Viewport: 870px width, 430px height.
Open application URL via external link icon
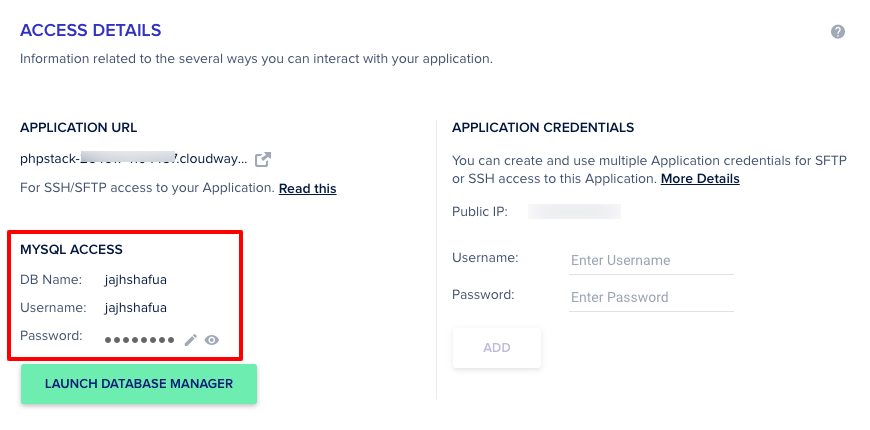263,159
